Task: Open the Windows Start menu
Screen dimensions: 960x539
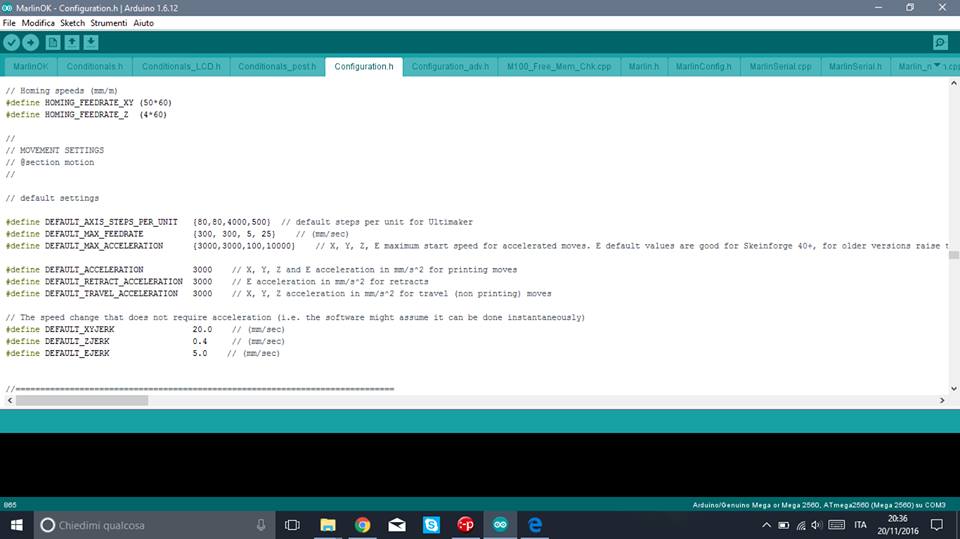Action: (17, 525)
